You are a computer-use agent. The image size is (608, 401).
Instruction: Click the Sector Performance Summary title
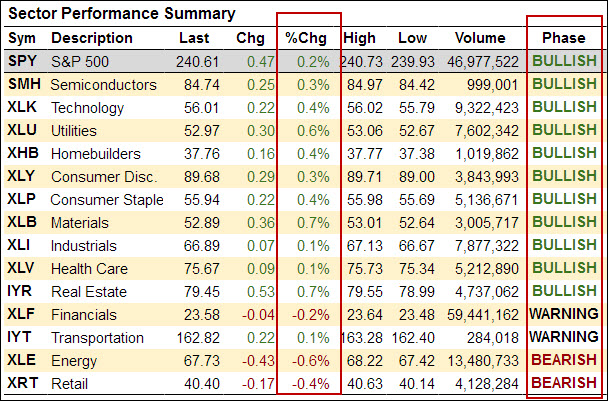coord(122,14)
